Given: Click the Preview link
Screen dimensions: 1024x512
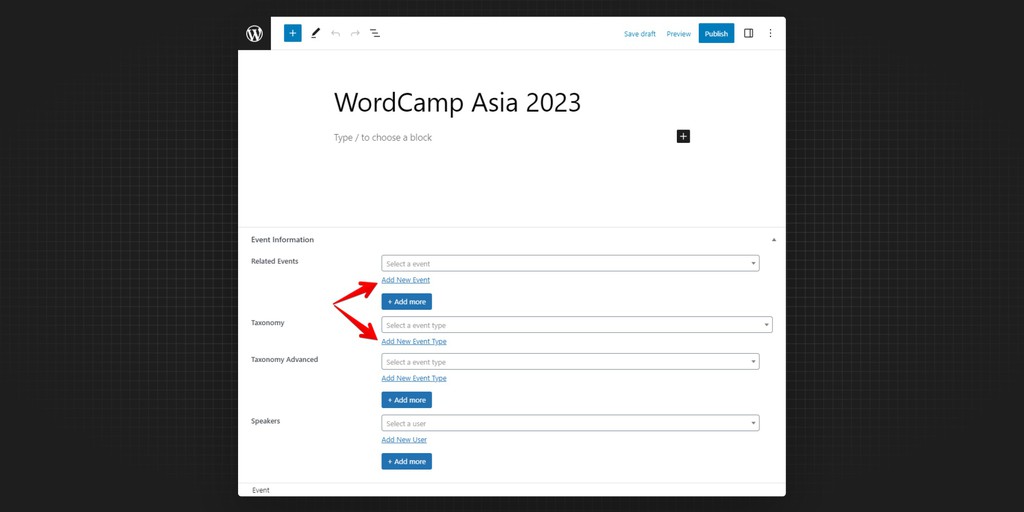Looking at the screenshot, I should pos(679,34).
